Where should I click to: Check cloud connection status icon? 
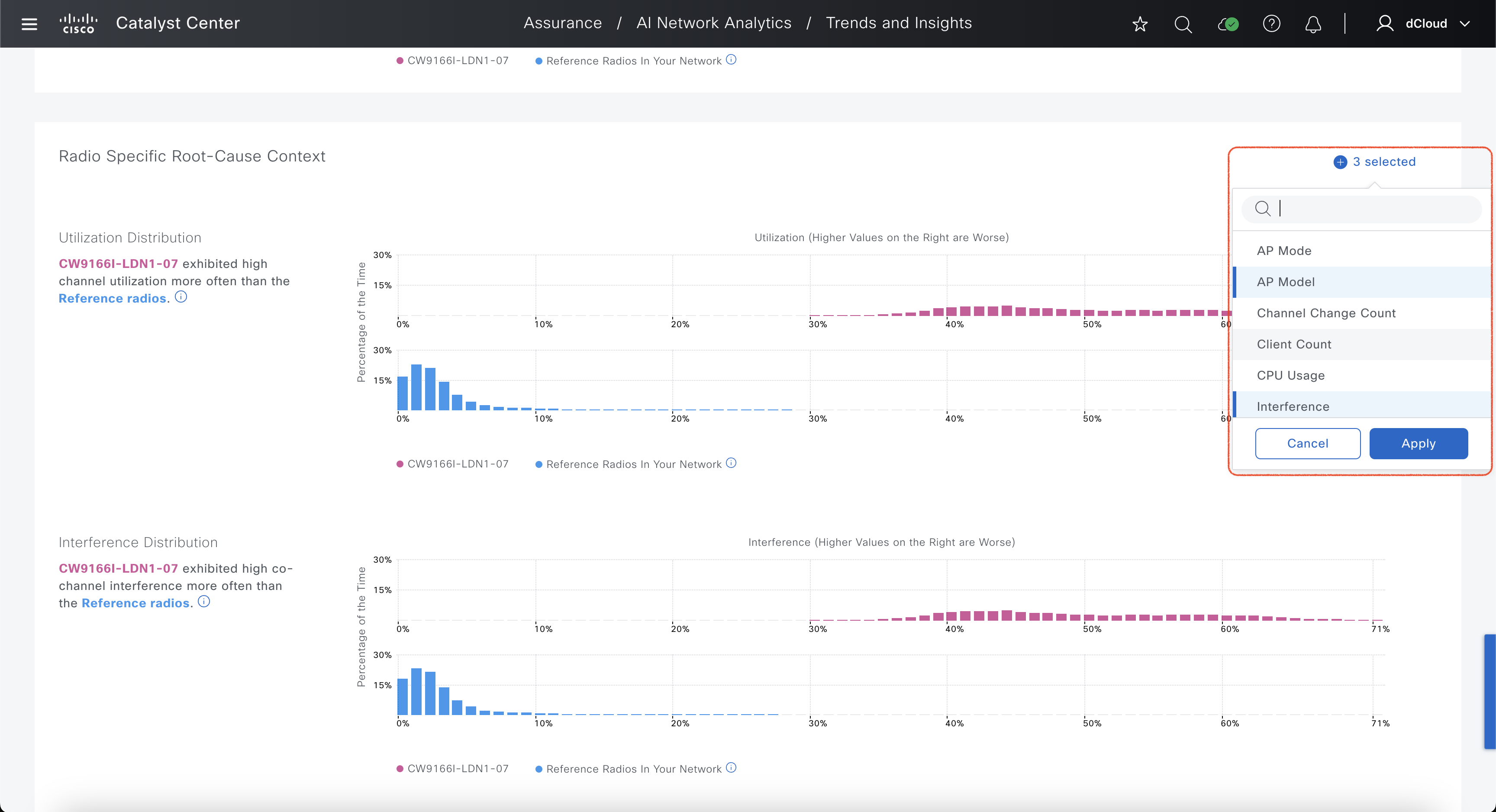pos(1228,24)
